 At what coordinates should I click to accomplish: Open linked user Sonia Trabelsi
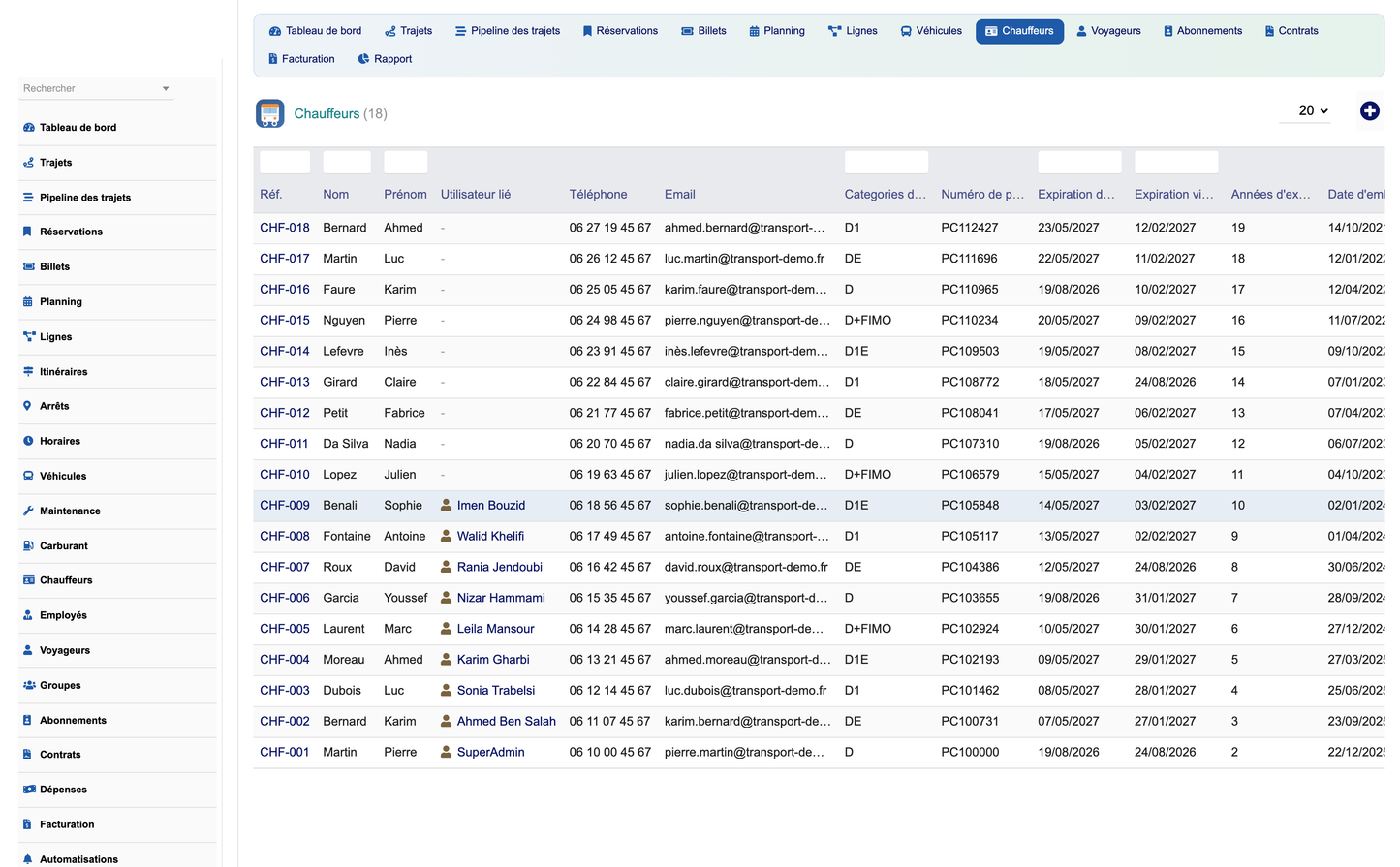coord(496,691)
